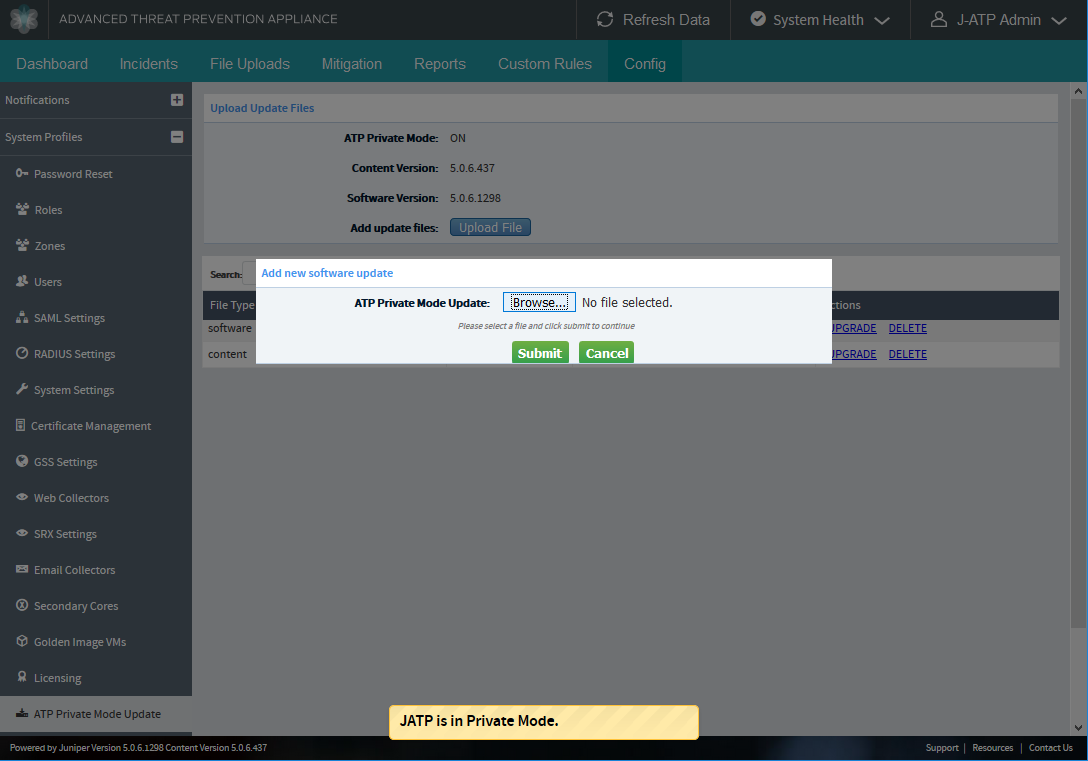This screenshot has width=1088, height=761.
Task: Click the 'No file selected.' text
Action: (x=627, y=302)
